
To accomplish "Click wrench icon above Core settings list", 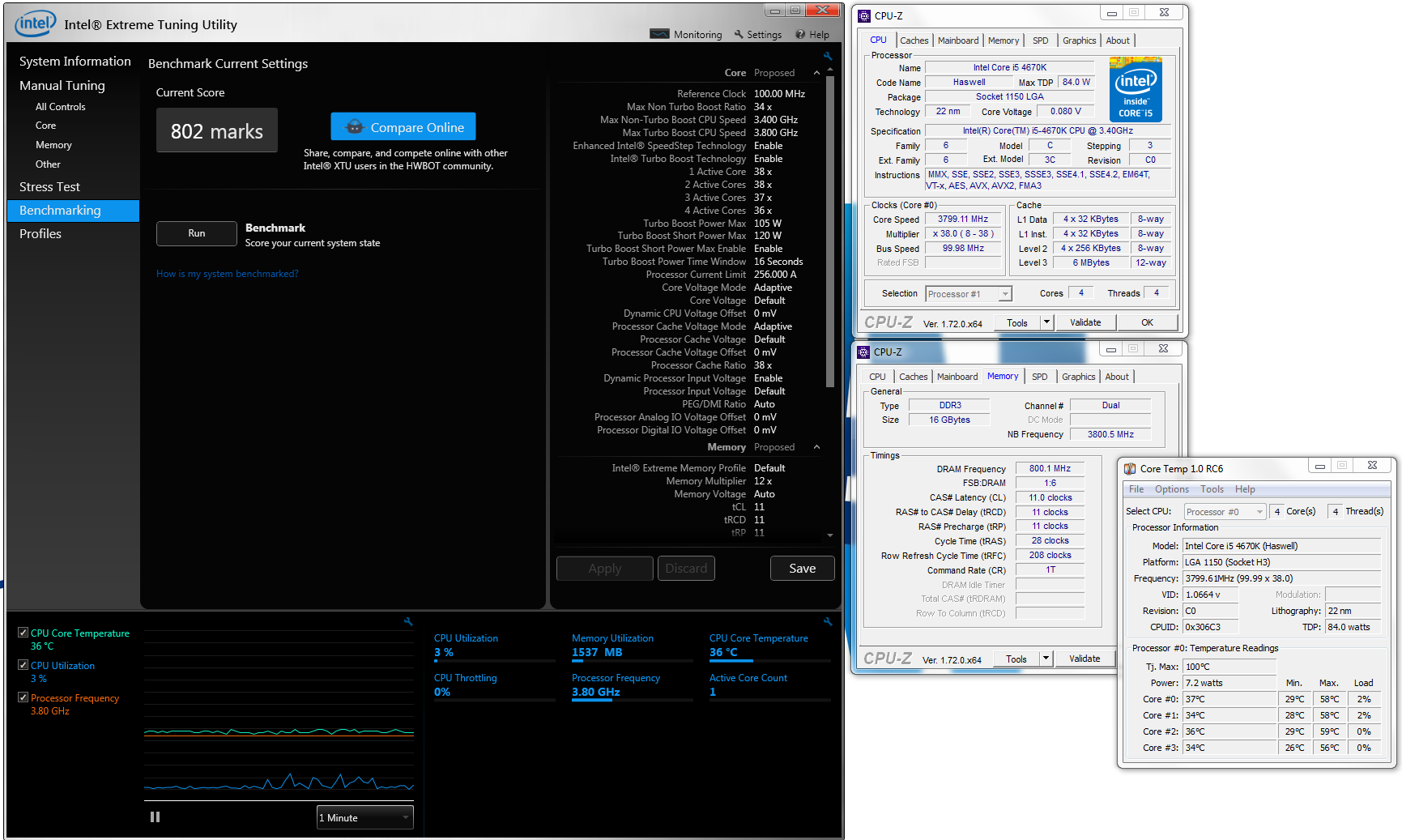I will click(827, 56).
